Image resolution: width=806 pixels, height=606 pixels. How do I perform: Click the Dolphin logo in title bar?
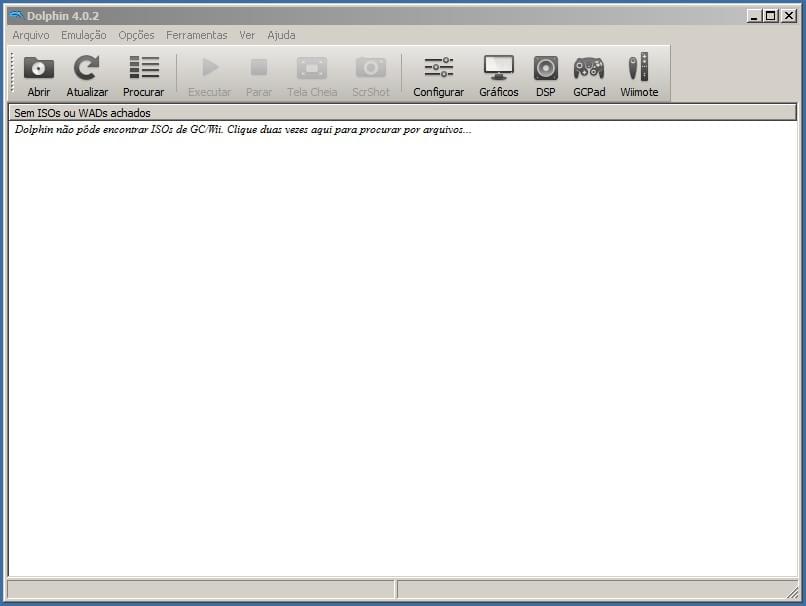(x=17, y=15)
